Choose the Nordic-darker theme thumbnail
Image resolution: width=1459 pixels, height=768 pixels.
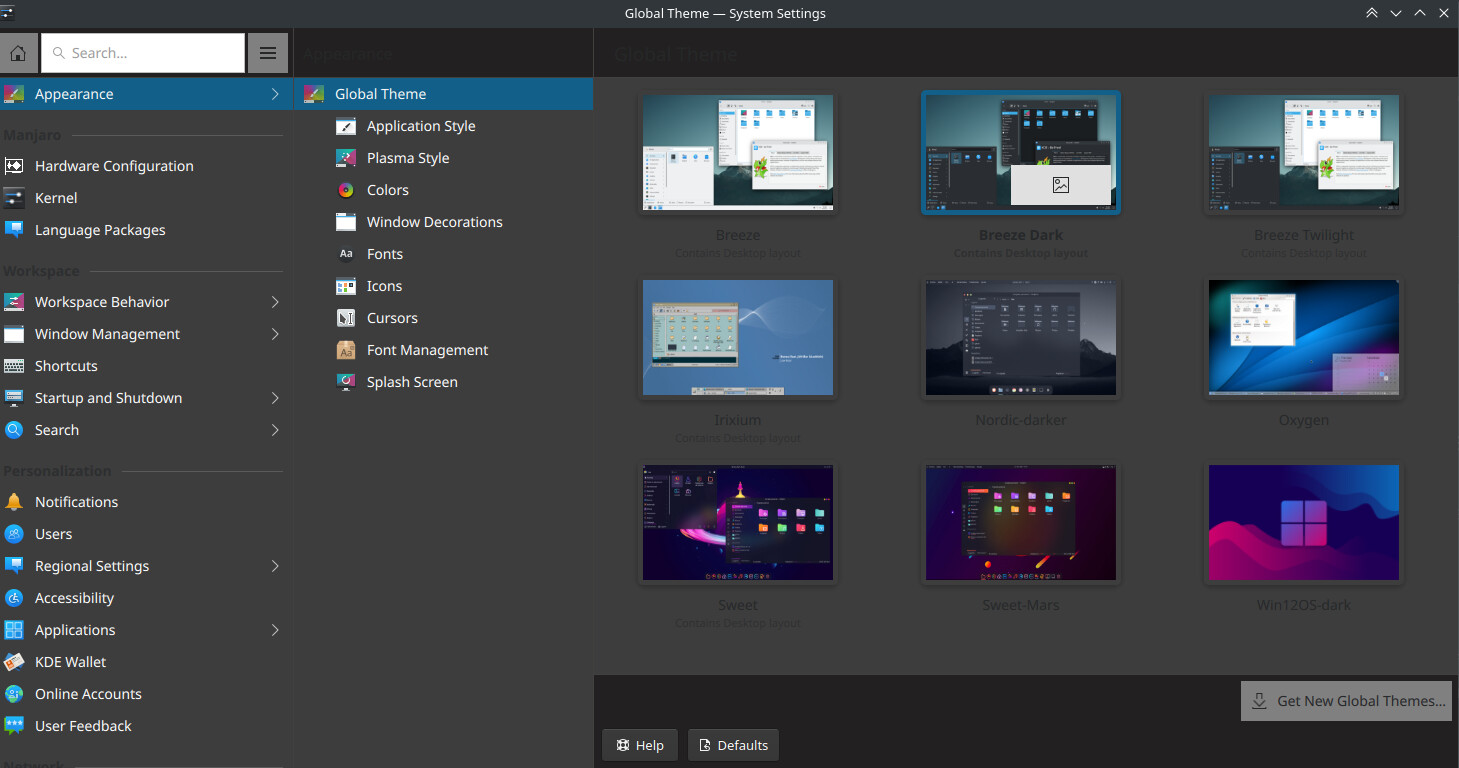click(1021, 338)
